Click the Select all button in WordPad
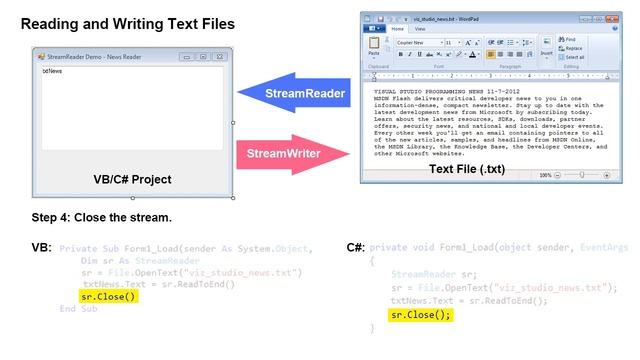 (x=571, y=57)
